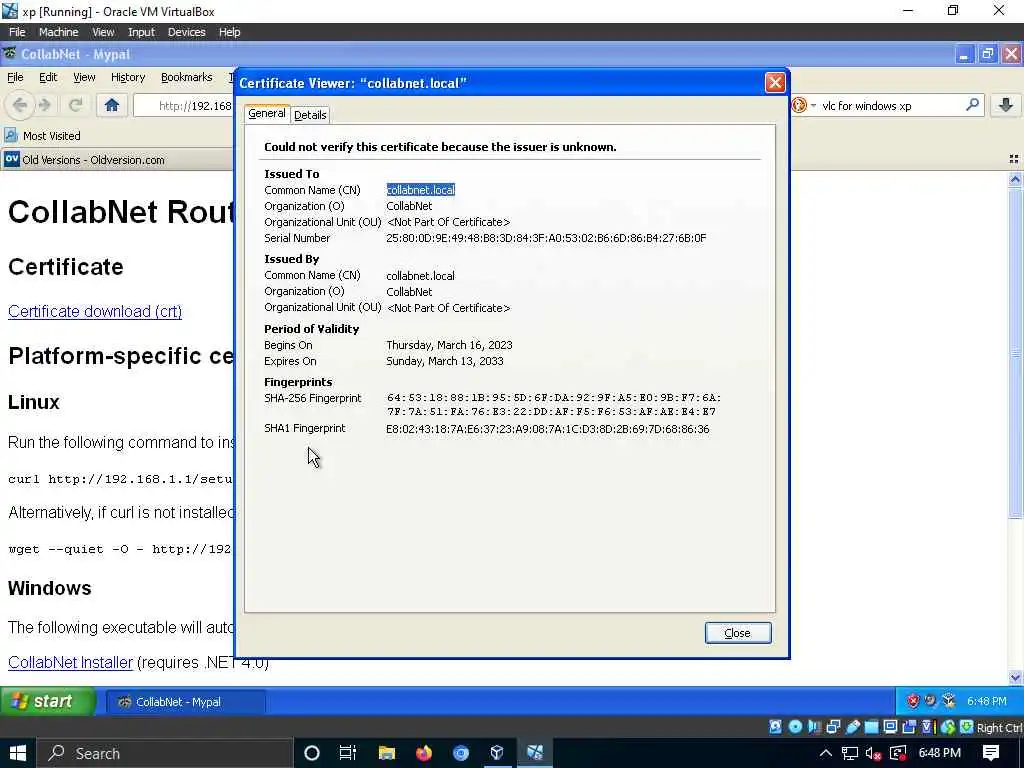Image resolution: width=1024 pixels, height=768 pixels.
Task: Open the browser Bookmarks menu
Action: (187, 77)
